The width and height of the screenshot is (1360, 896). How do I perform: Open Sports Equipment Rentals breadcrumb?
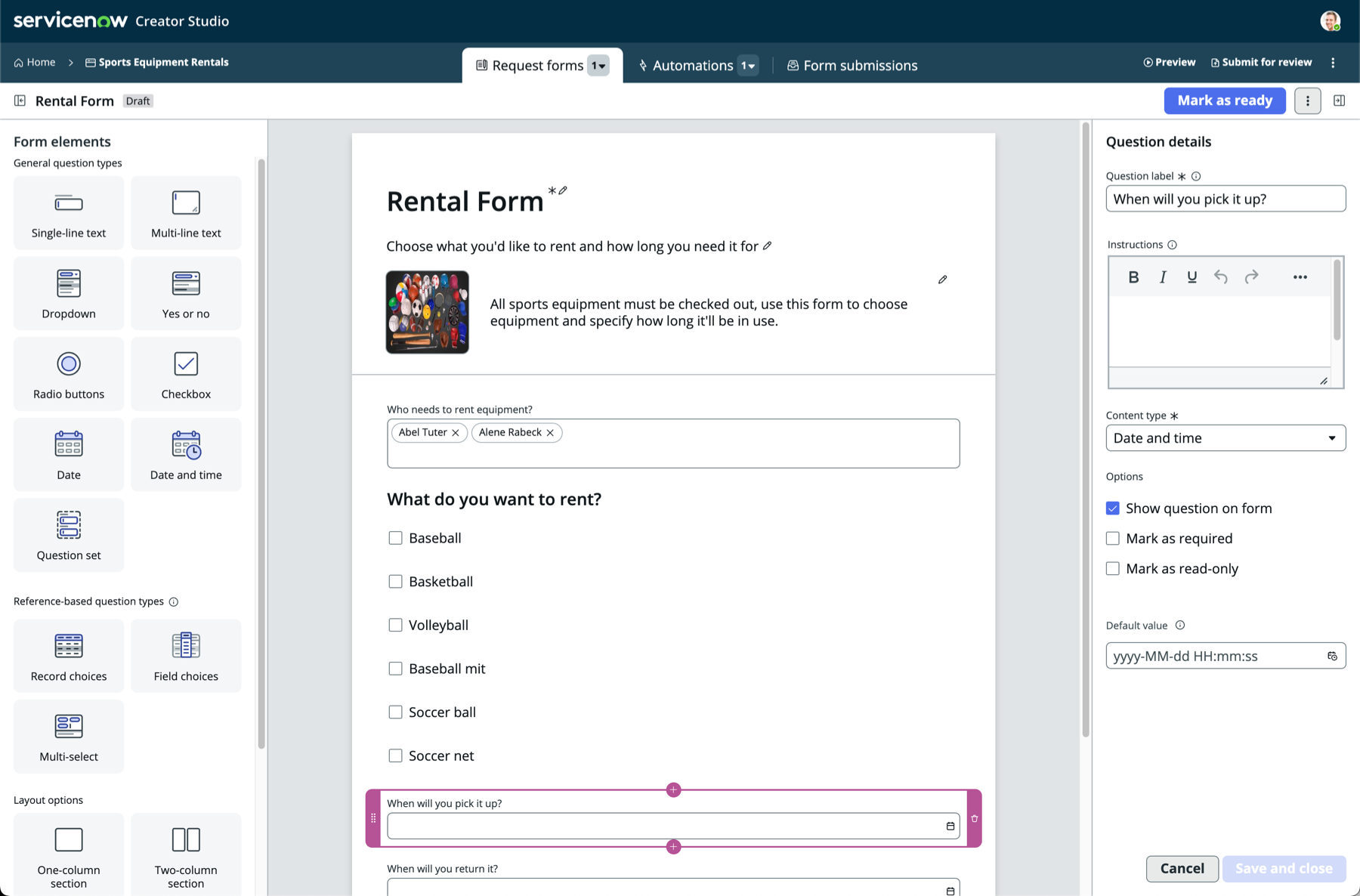point(156,63)
